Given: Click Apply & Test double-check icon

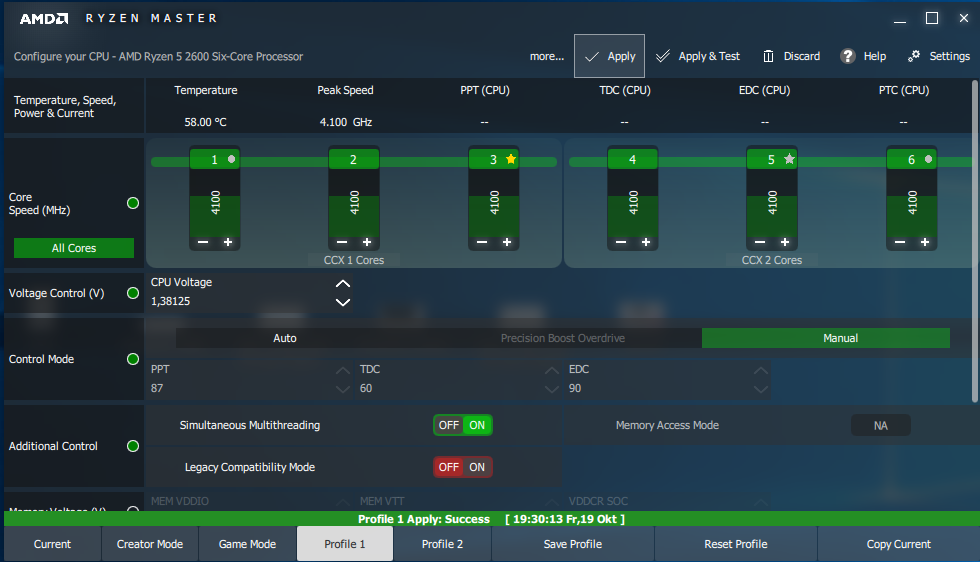Looking at the screenshot, I should click(663, 56).
